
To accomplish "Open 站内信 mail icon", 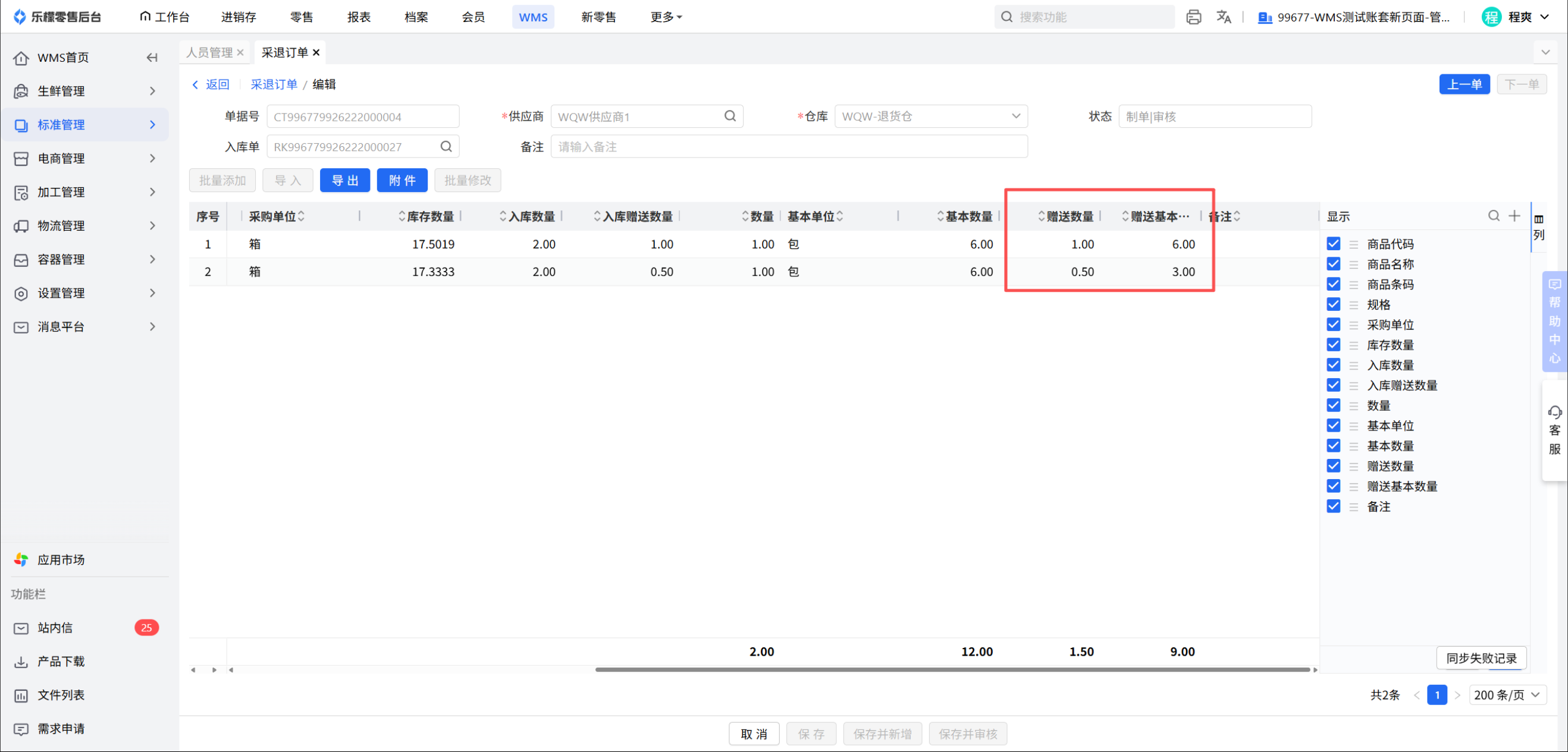I will [x=21, y=628].
